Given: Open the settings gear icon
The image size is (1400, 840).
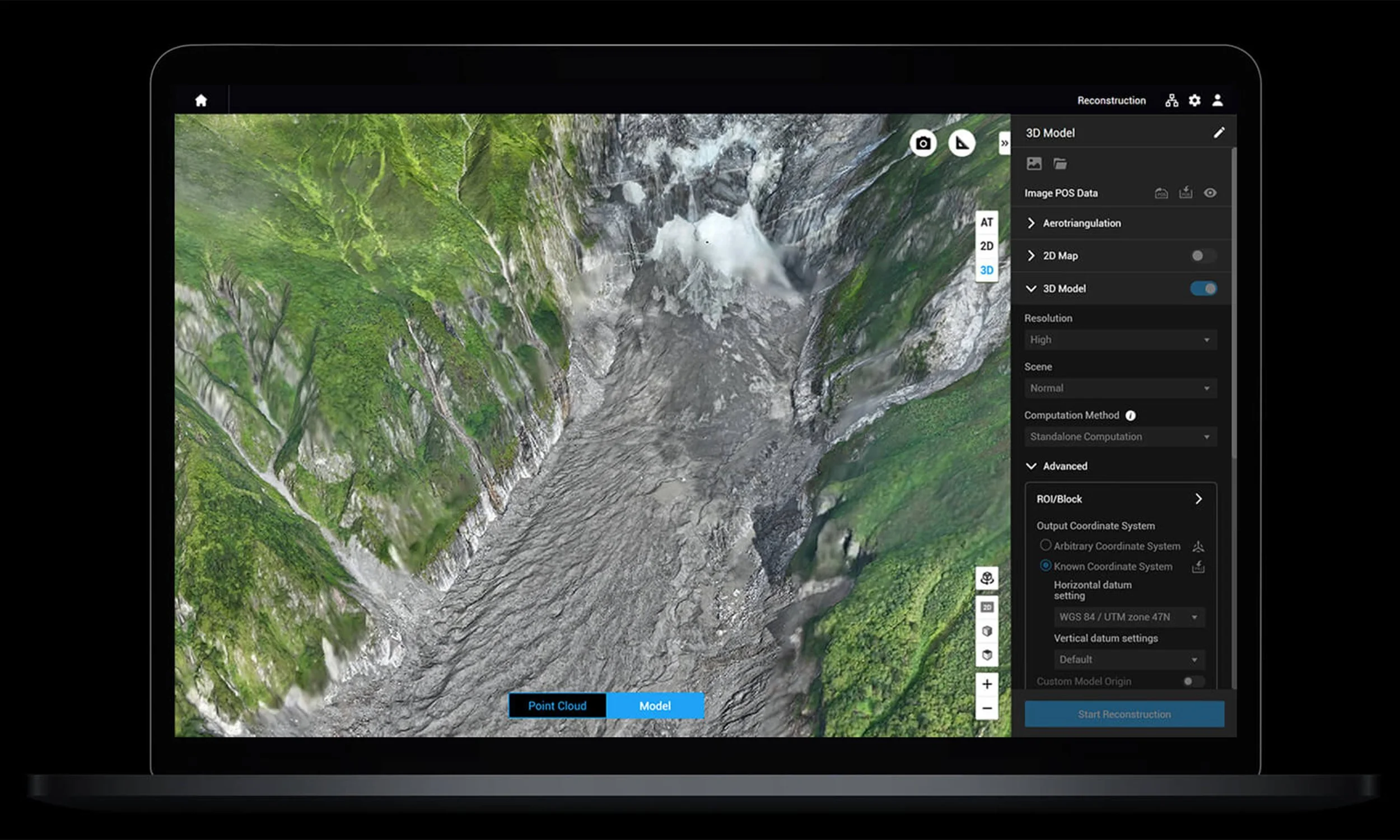Looking at the screenshot, I should [x=1194, y=101].
